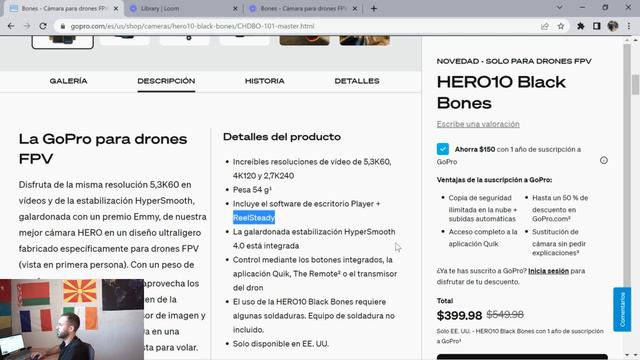The height and width of the screenshot is (360, 640).
Task: Go back to the previous page
Action: pyautogui.click(x=11, y=26)
